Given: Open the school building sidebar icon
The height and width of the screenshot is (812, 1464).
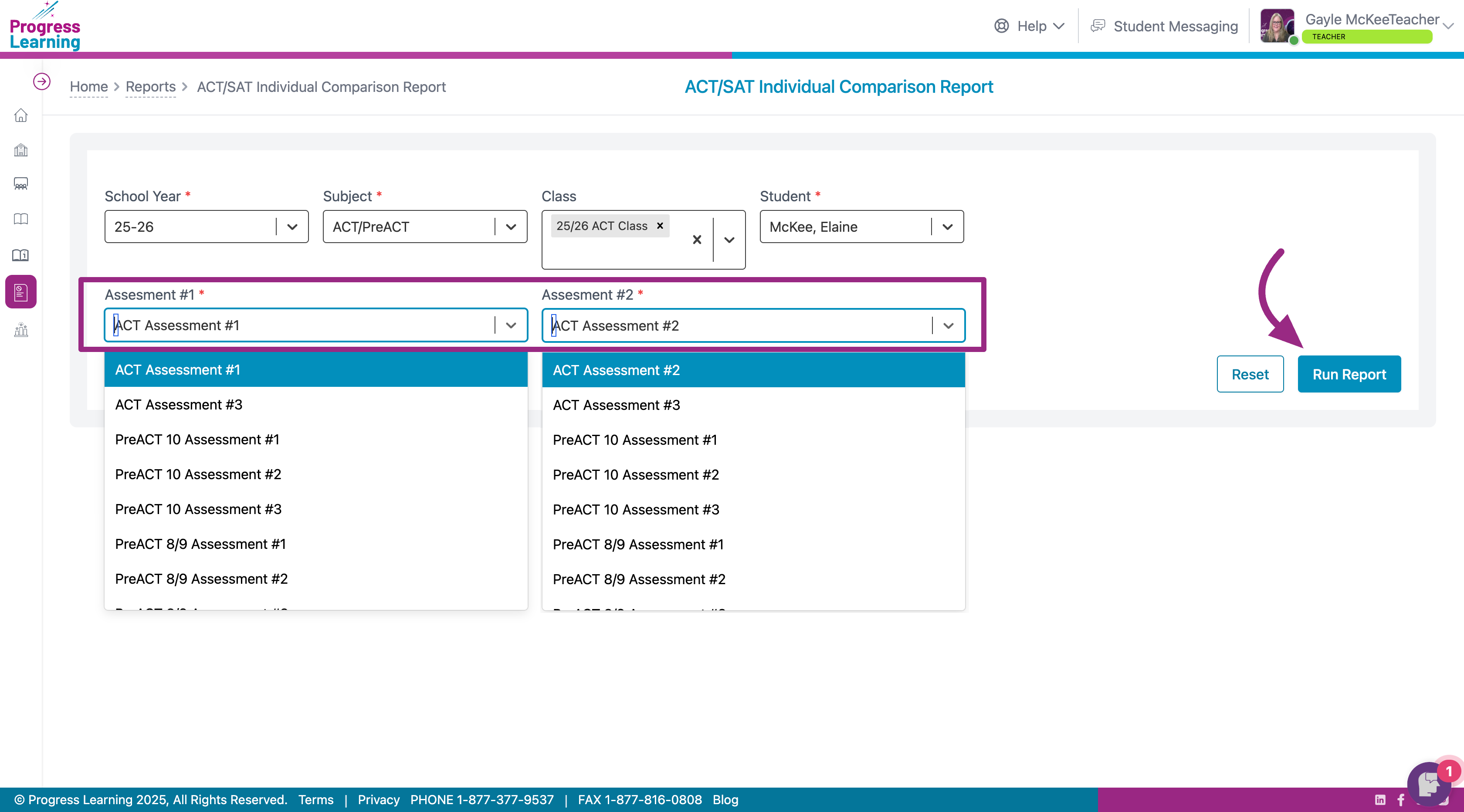Looking at the screenshot, I should click(21, 150).
